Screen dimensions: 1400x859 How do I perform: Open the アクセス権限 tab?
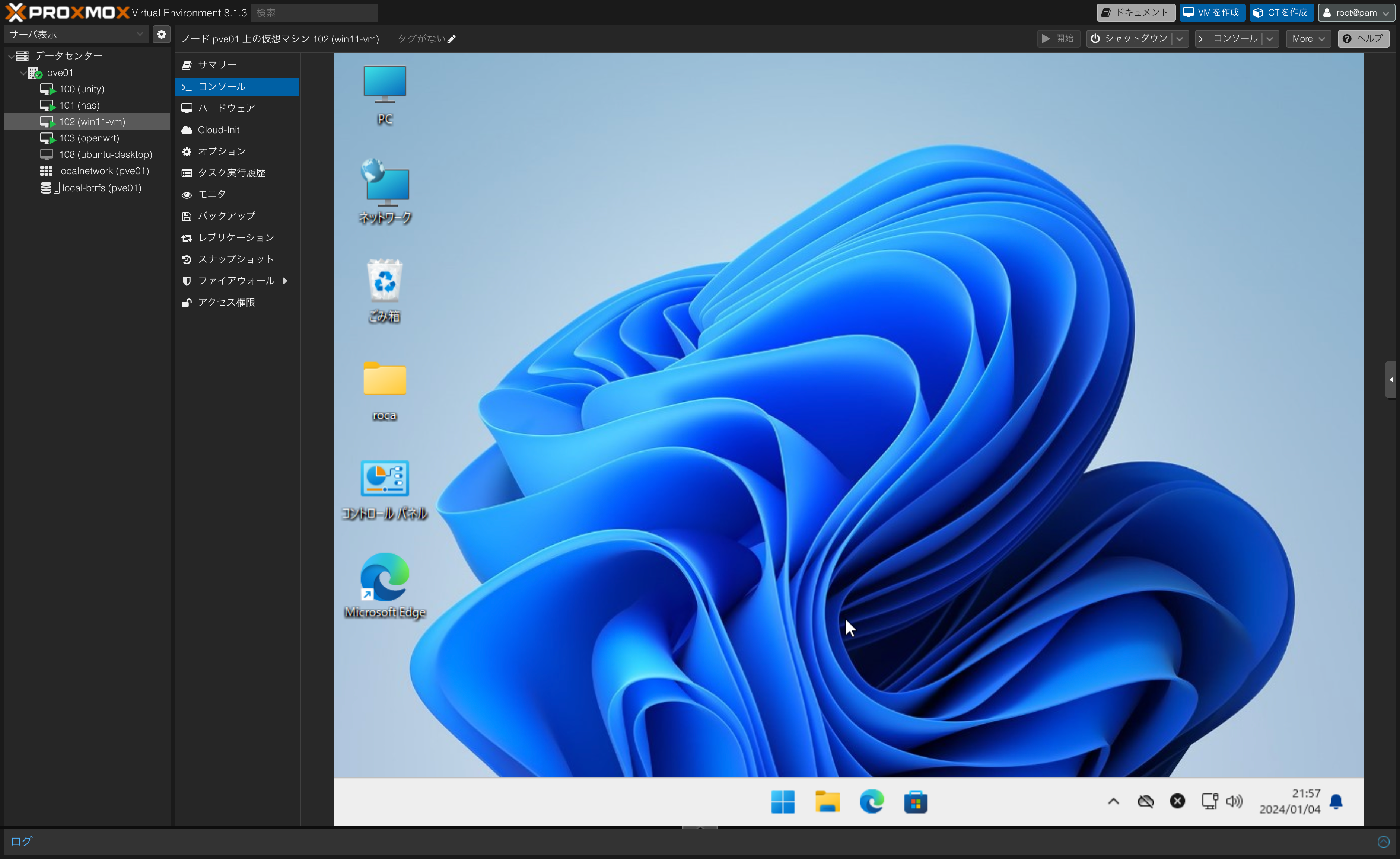pos(237,302)
